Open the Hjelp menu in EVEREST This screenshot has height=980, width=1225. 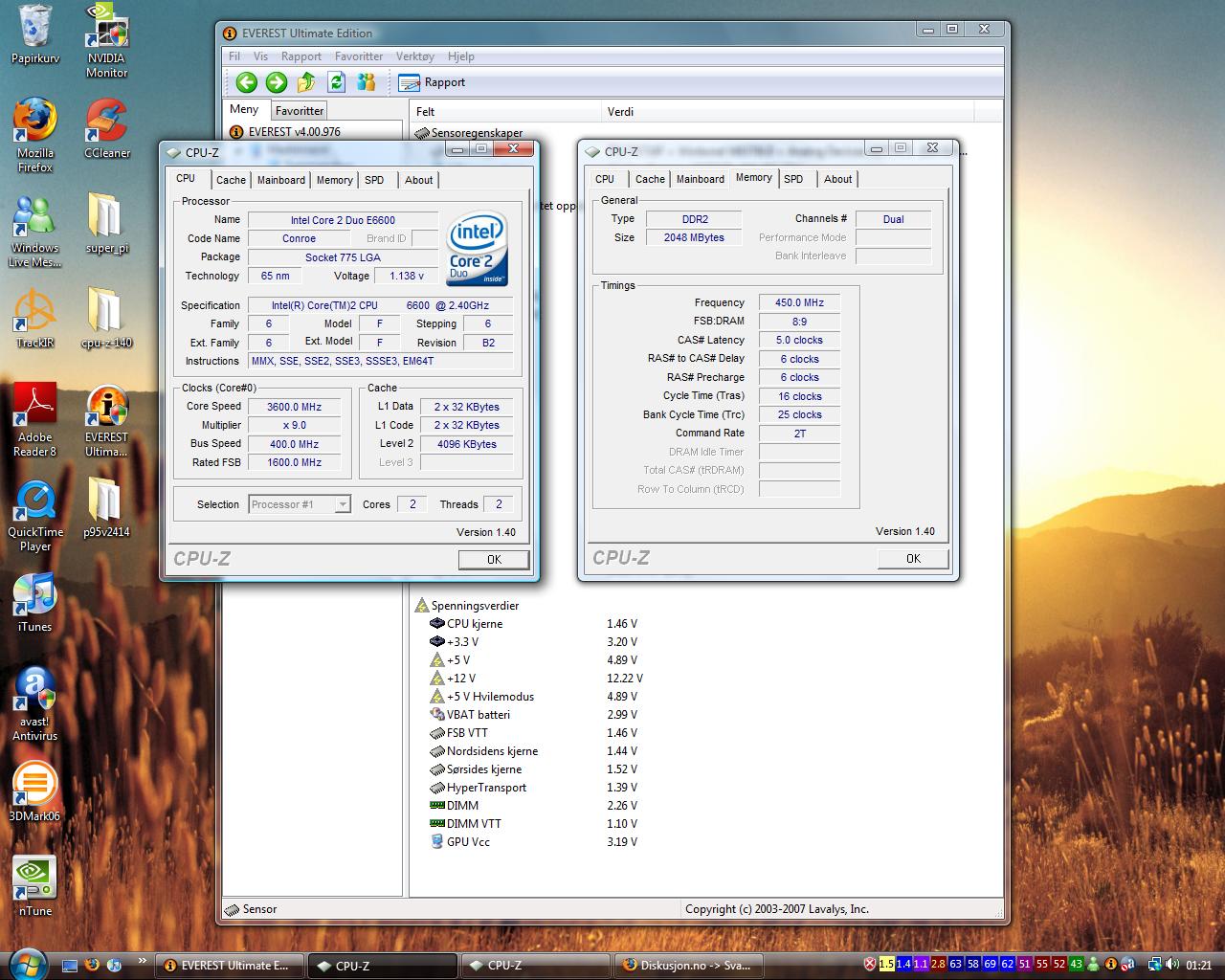pyautogui.click(x=461, y=56)
